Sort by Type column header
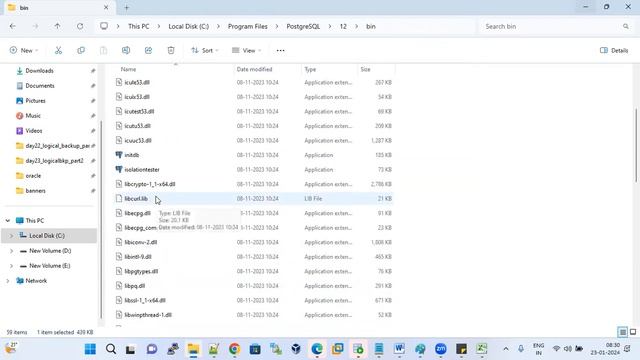This screenshot has height=360, width=640. tap(310, 69)
